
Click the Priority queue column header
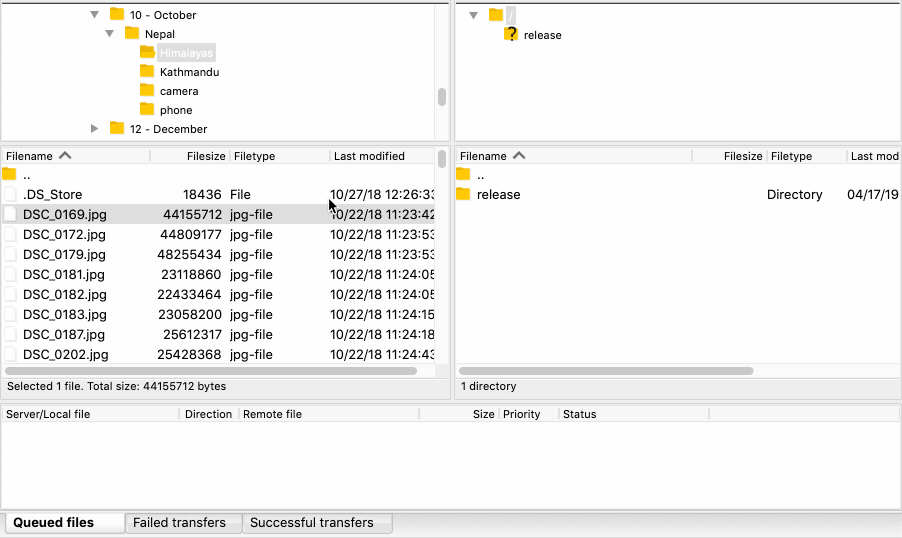pyautogui.click(x=529, y=414)
